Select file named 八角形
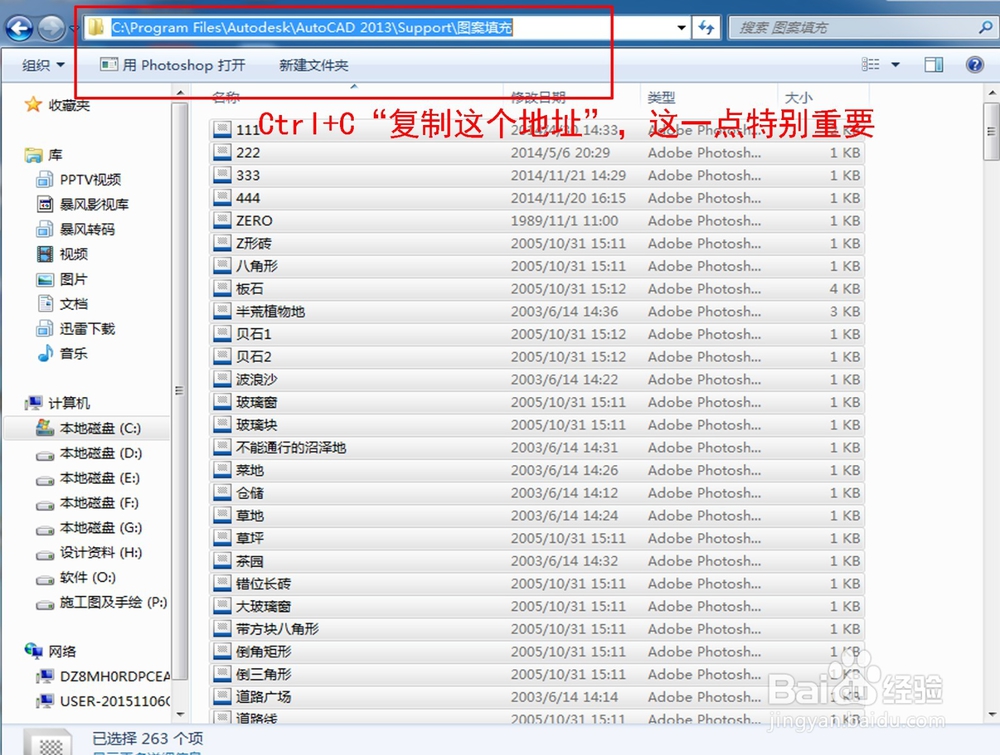Screen dimensions: 1000x755 [x=537, y=266]
